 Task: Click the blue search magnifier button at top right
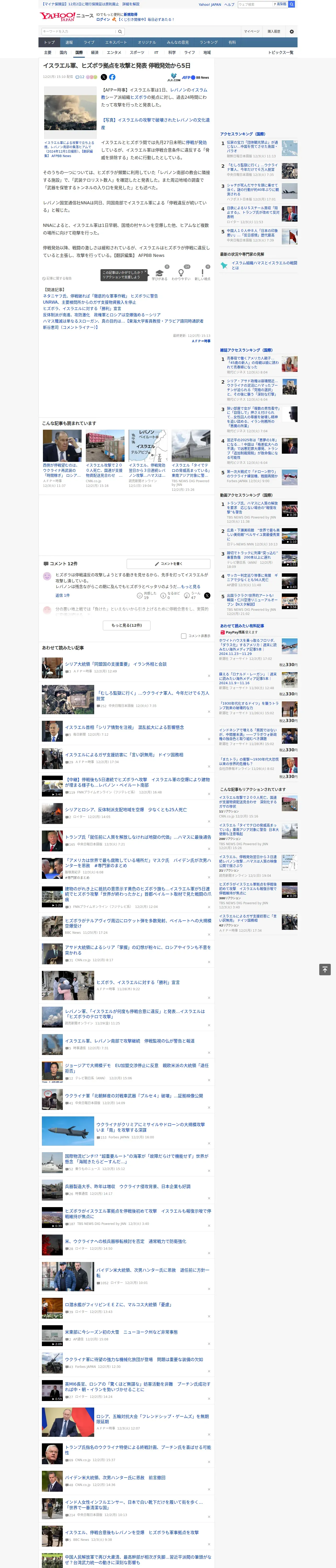click(292, 4)
